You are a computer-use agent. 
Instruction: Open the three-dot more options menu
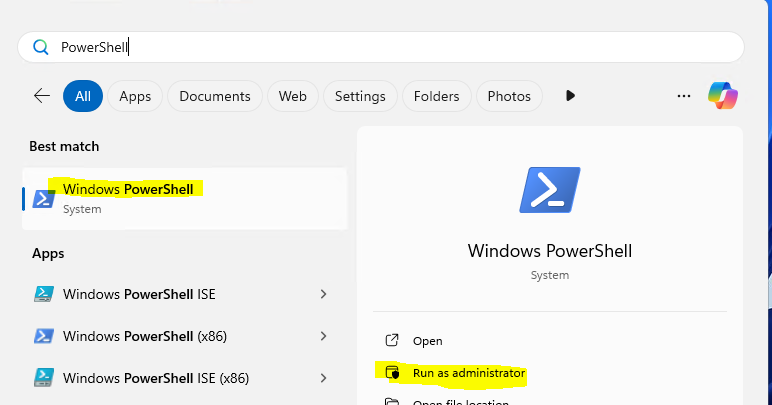[684, 96]
